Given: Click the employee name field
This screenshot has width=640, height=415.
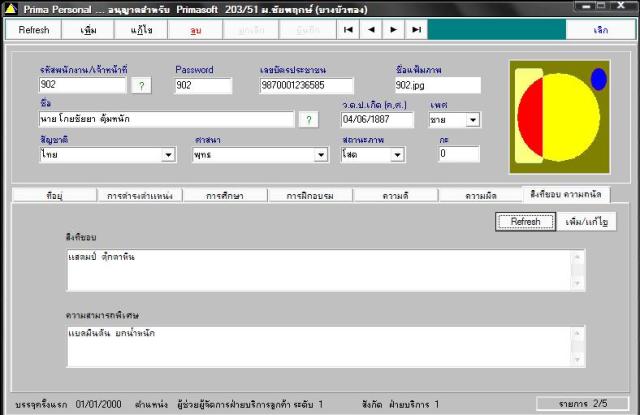Looking at the screenshot, I should [167, 119].
